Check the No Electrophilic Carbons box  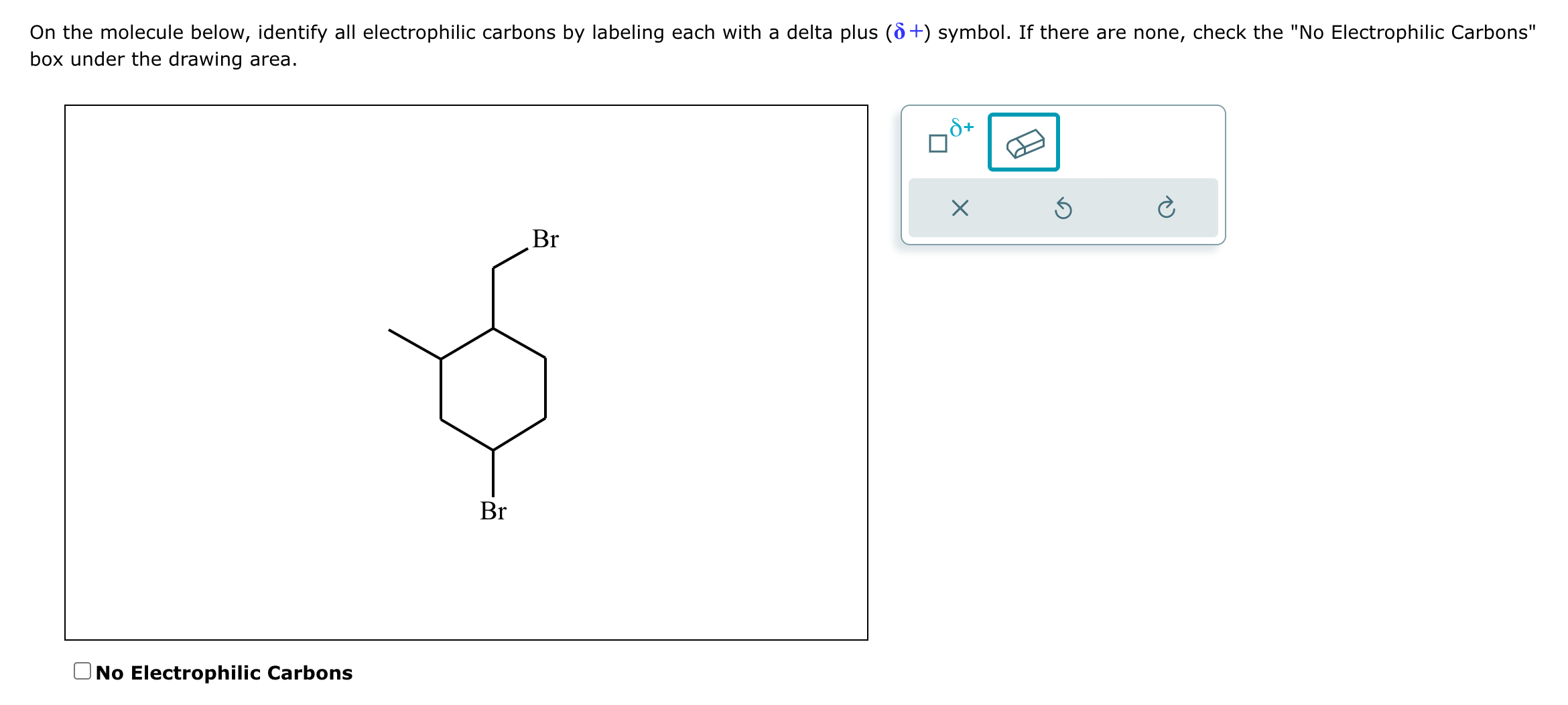tap(82, 669)
